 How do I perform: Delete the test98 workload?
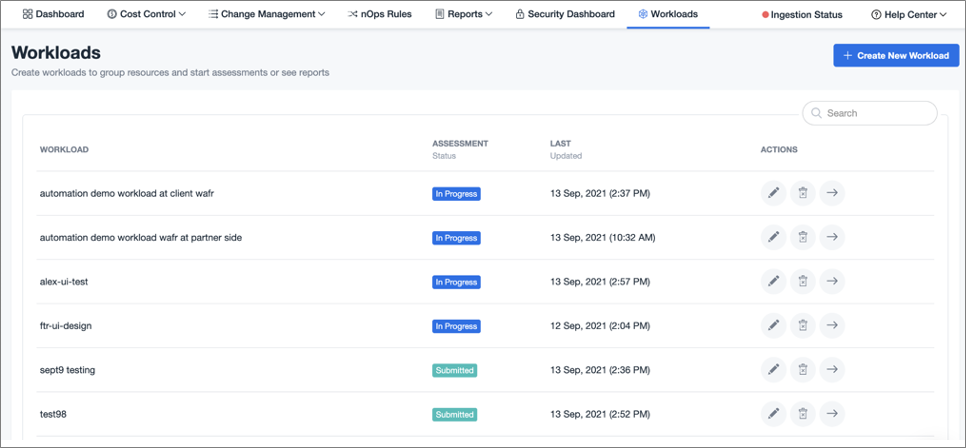click(803, 413)
